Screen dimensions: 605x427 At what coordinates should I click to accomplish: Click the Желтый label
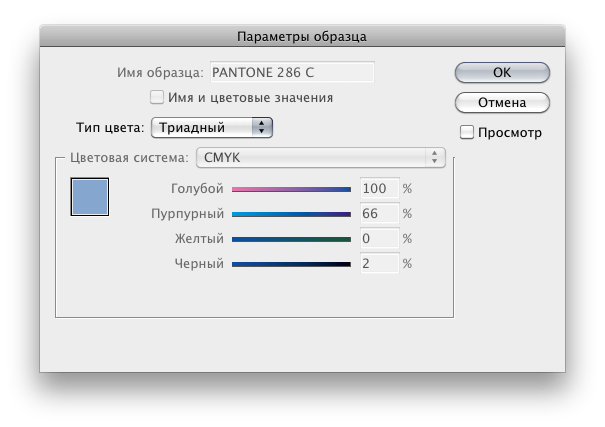tap(199, 239)
